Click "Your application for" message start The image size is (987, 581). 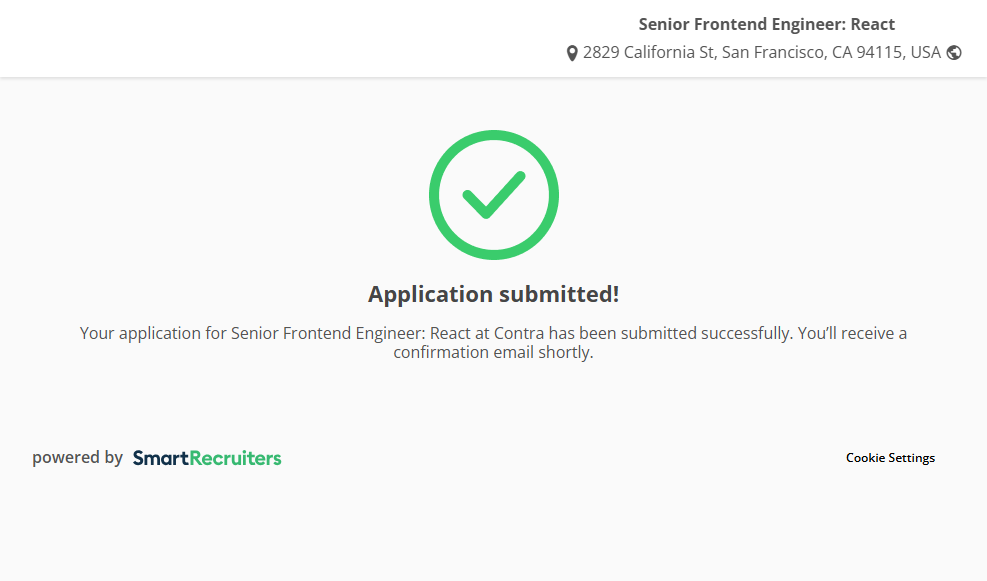[x=153, y=333]
